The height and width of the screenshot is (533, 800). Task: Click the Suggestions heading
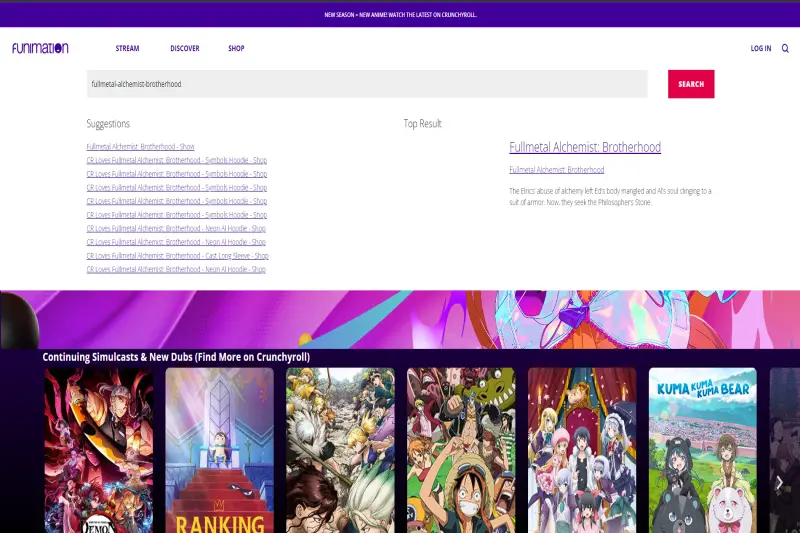tap(108, 123)
